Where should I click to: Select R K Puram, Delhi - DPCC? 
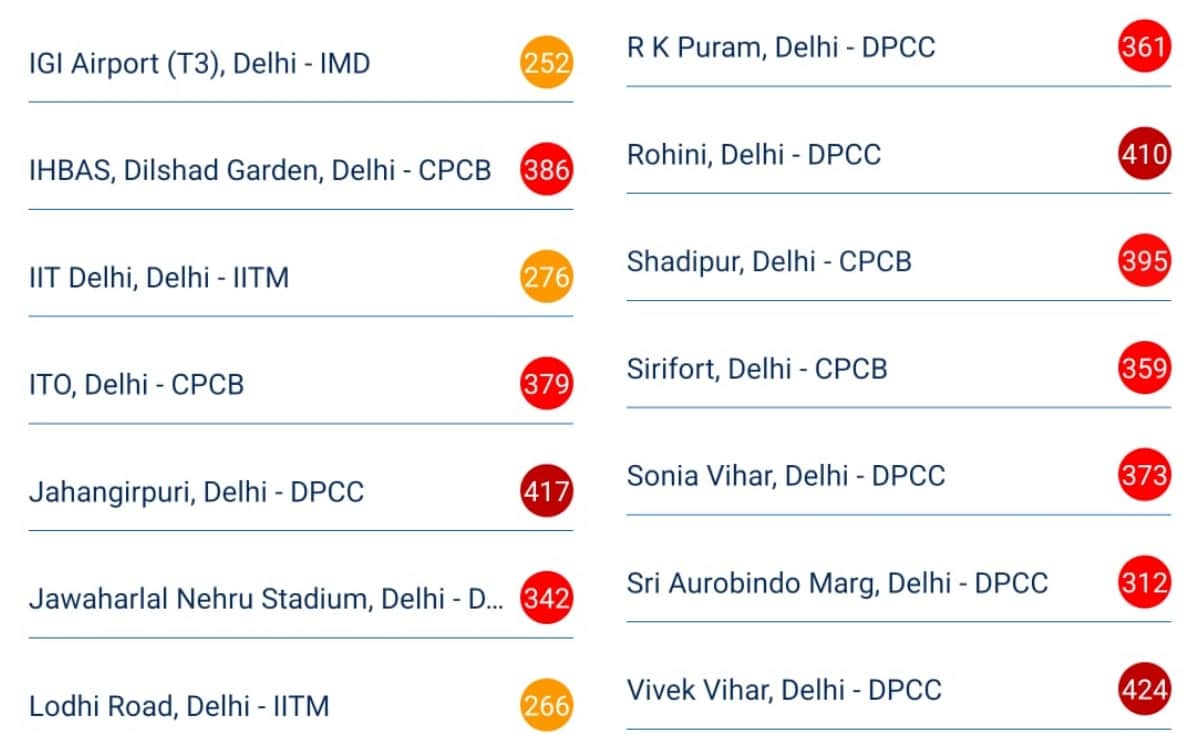tap(780, 47)
